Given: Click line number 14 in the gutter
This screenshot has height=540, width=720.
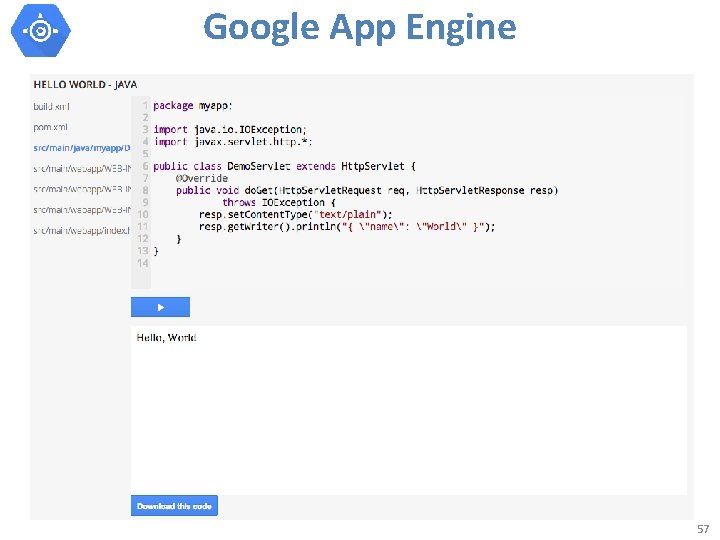Looking at the screenshot, I should [x=142, y=263].
